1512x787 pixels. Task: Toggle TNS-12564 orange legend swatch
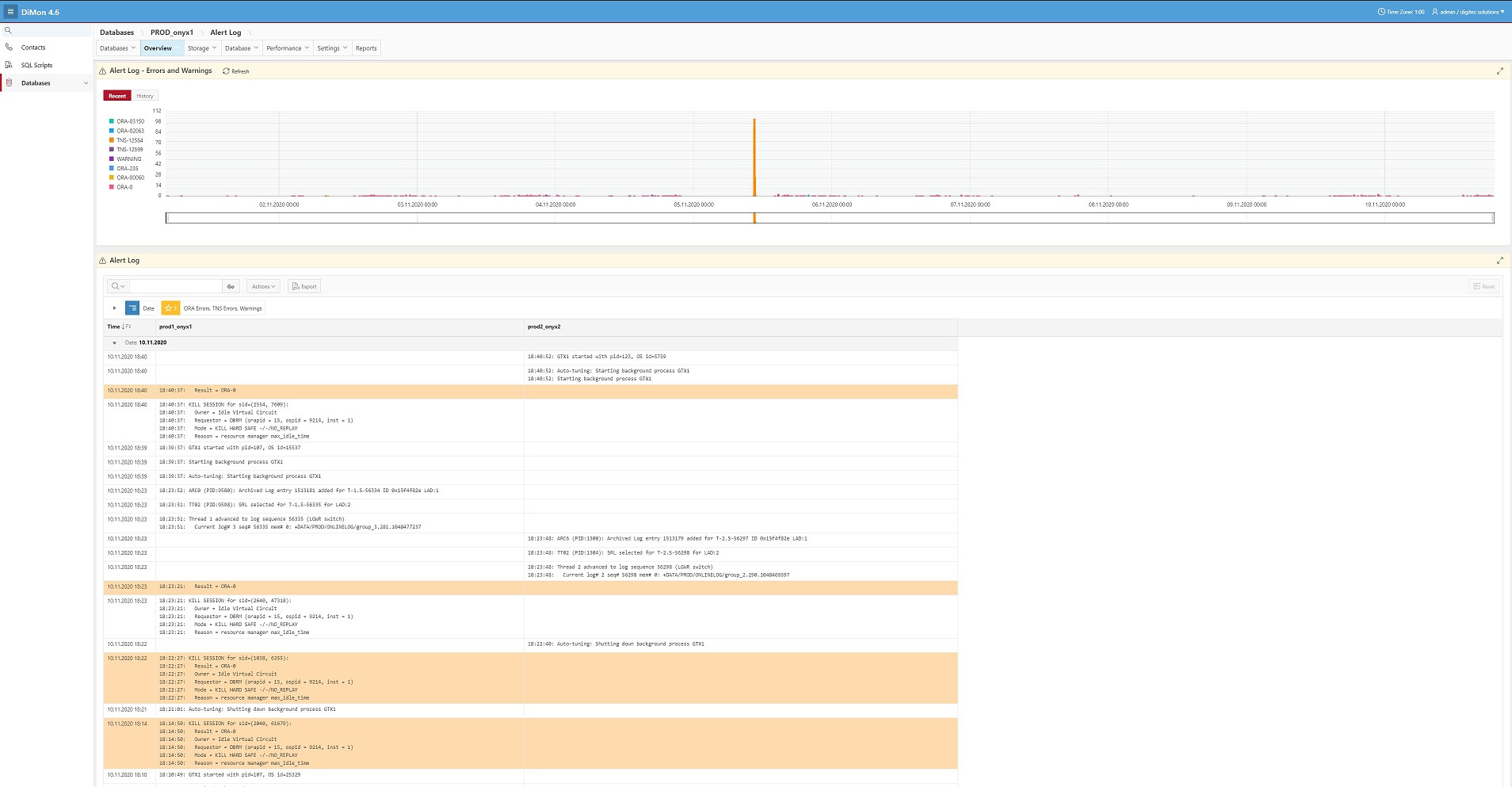[111, 140]
